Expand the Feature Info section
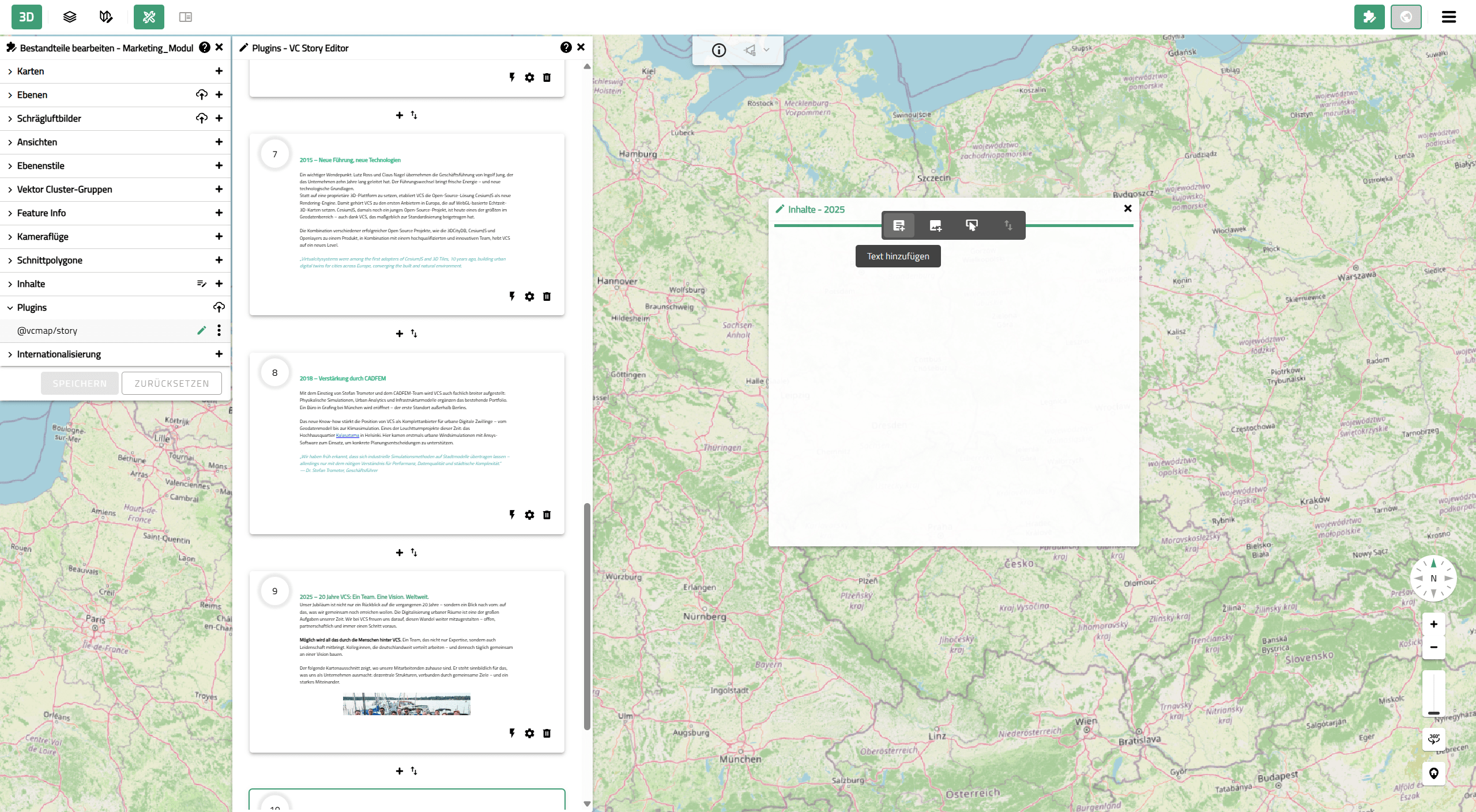 point(10,213)
